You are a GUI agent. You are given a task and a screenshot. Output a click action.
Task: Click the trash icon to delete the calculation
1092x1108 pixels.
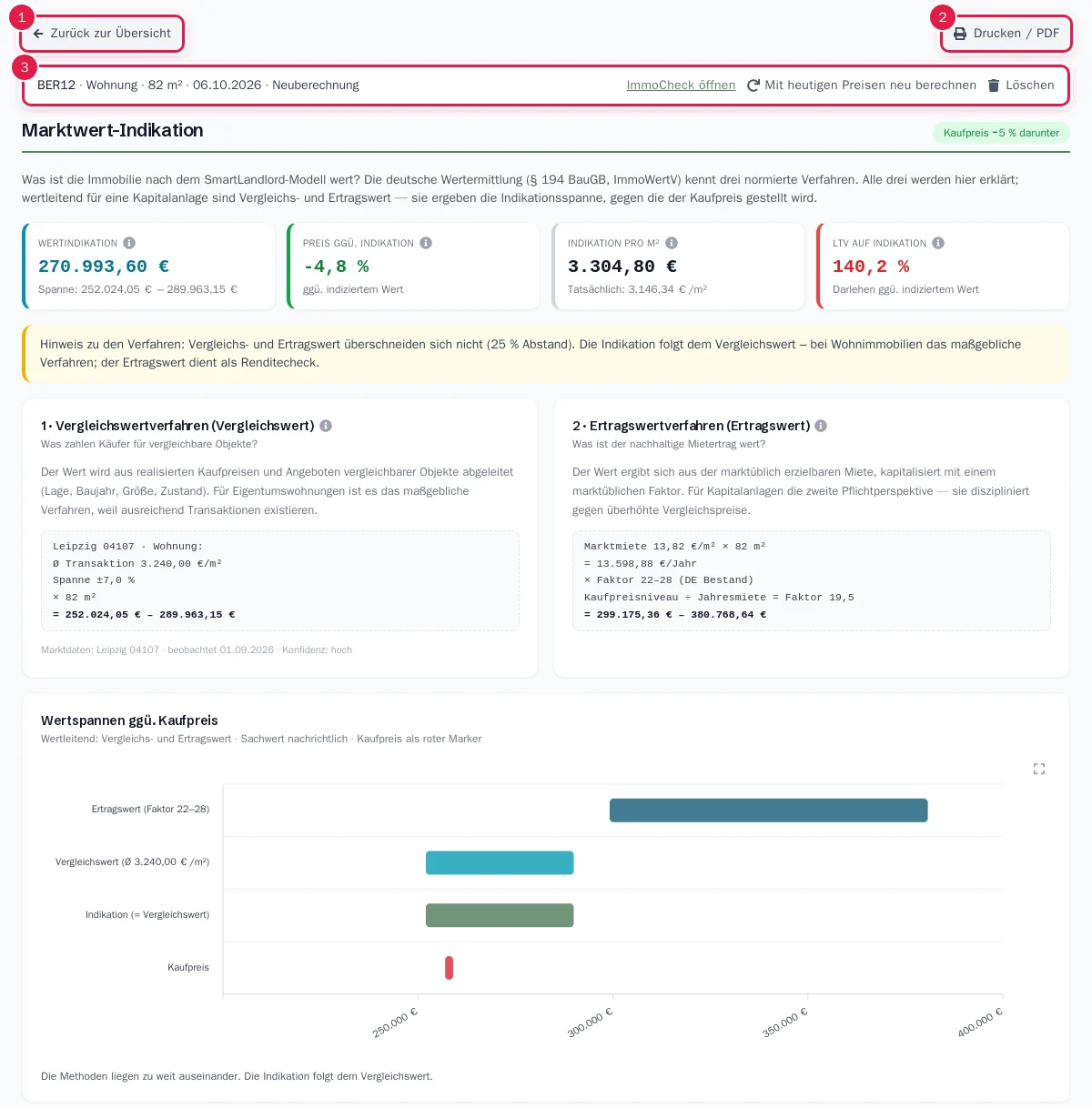[x=994, y=86]
